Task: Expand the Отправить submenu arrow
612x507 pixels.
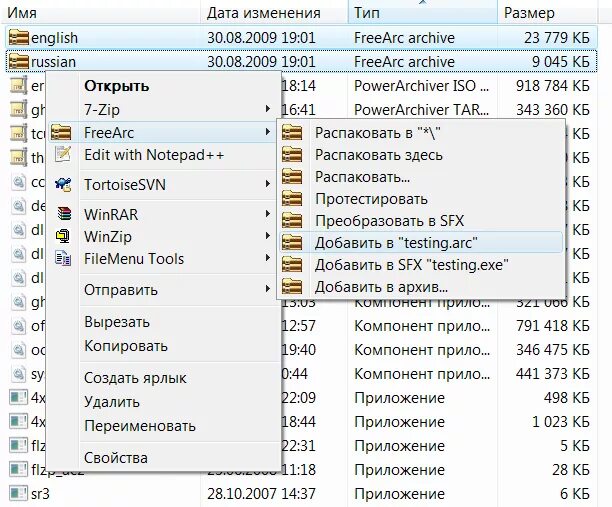Action: 268,289
